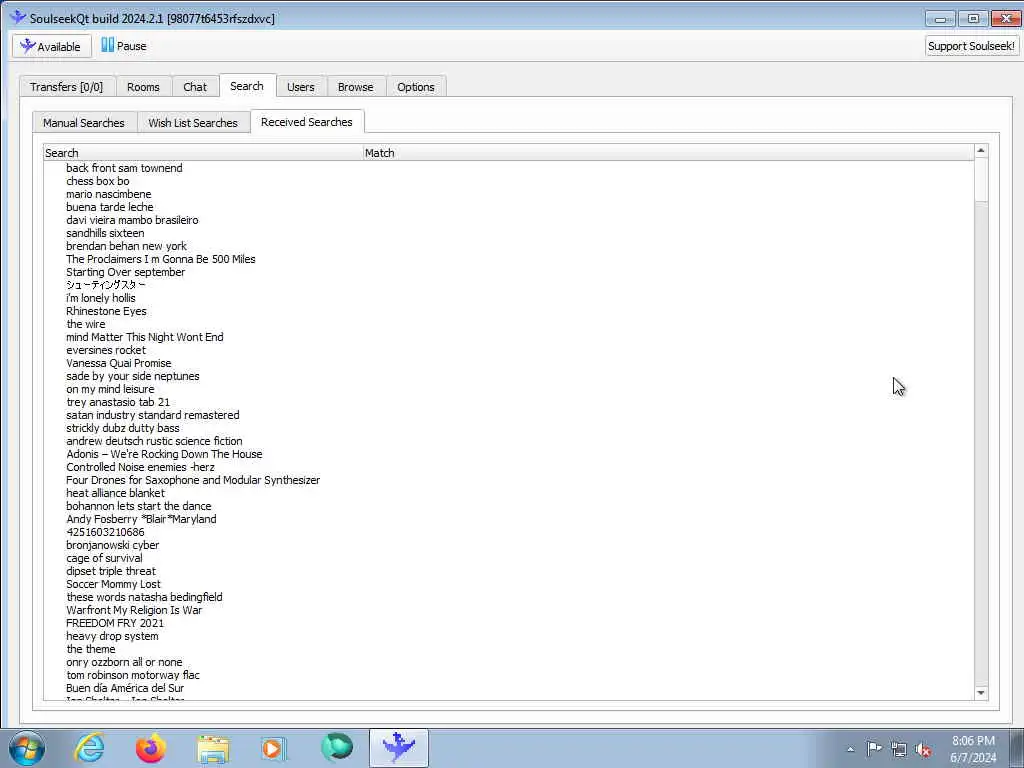Image resolution: width=1024 pixels, height=768 pixels.
Task: Open the Support Soulseek! link button
Action: tap(971, 46)
